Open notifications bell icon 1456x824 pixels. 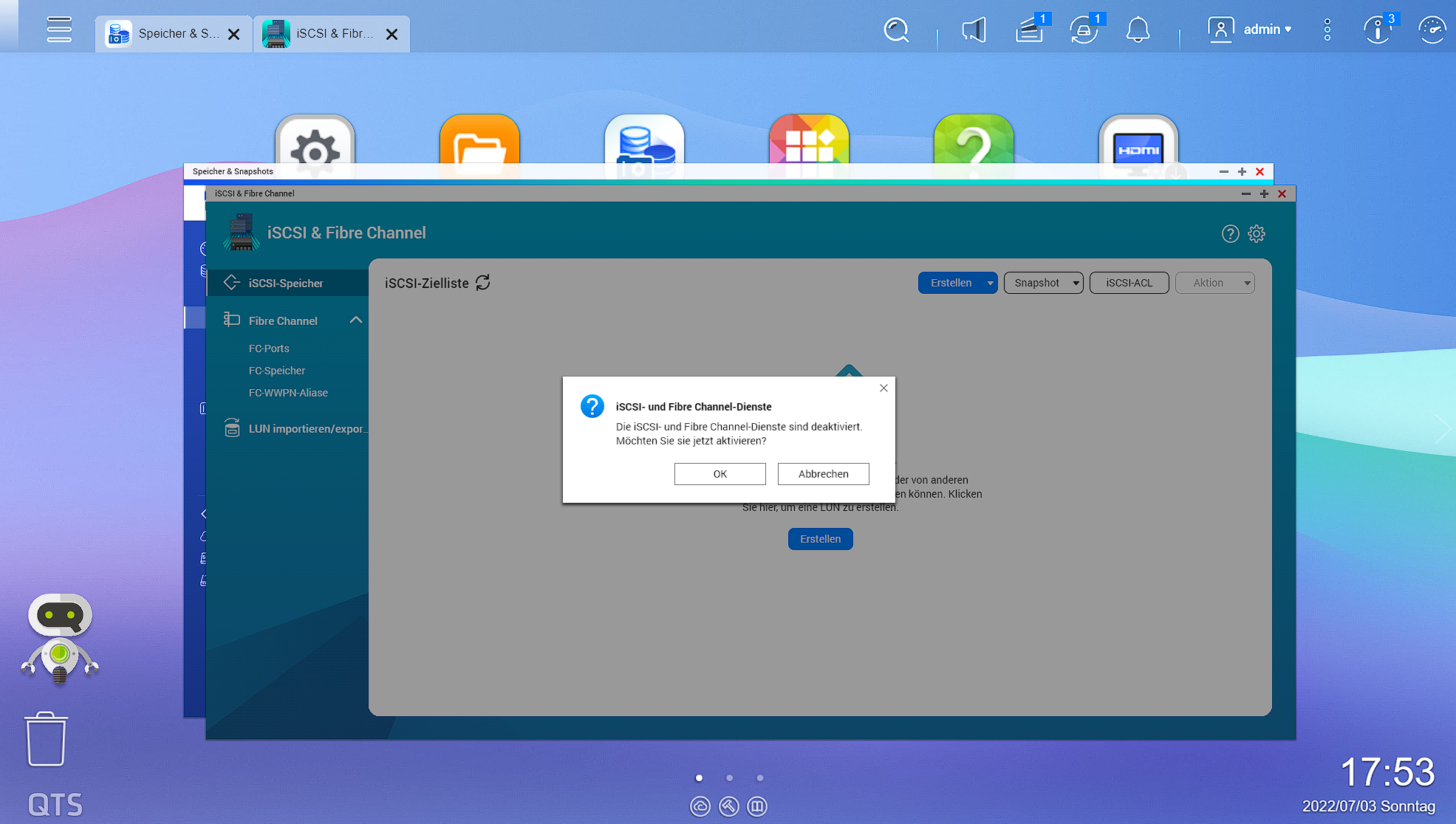point(1138,30)
